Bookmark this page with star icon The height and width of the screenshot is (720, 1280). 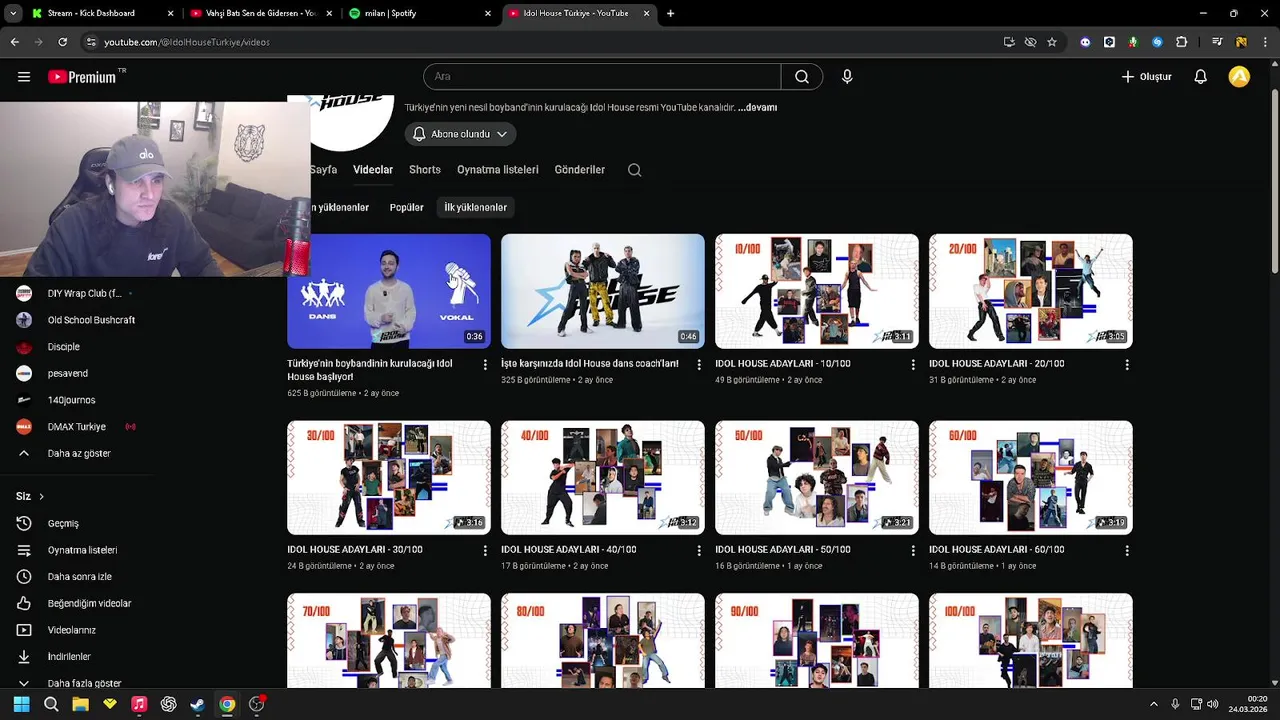coord(1052,42)
